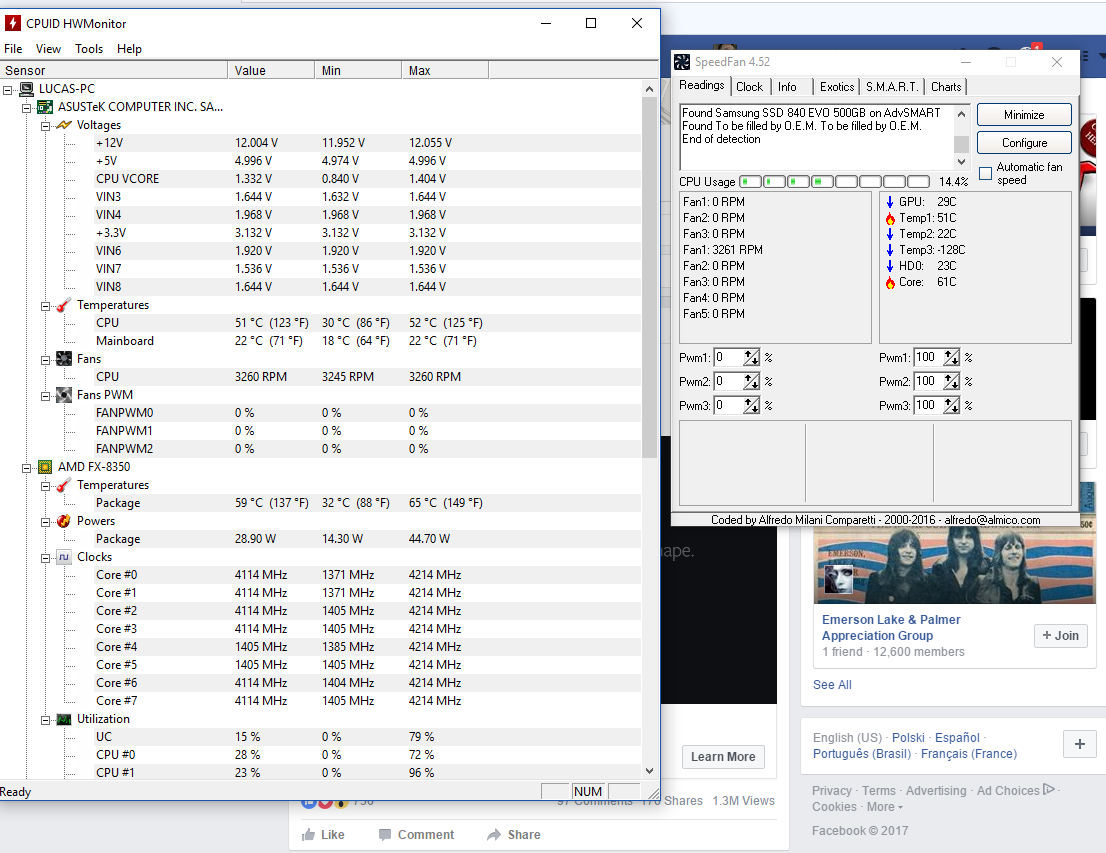
Task: Open Emerson Lake & Palmer Appreciation Group link
Action: (x=891, y=627)
